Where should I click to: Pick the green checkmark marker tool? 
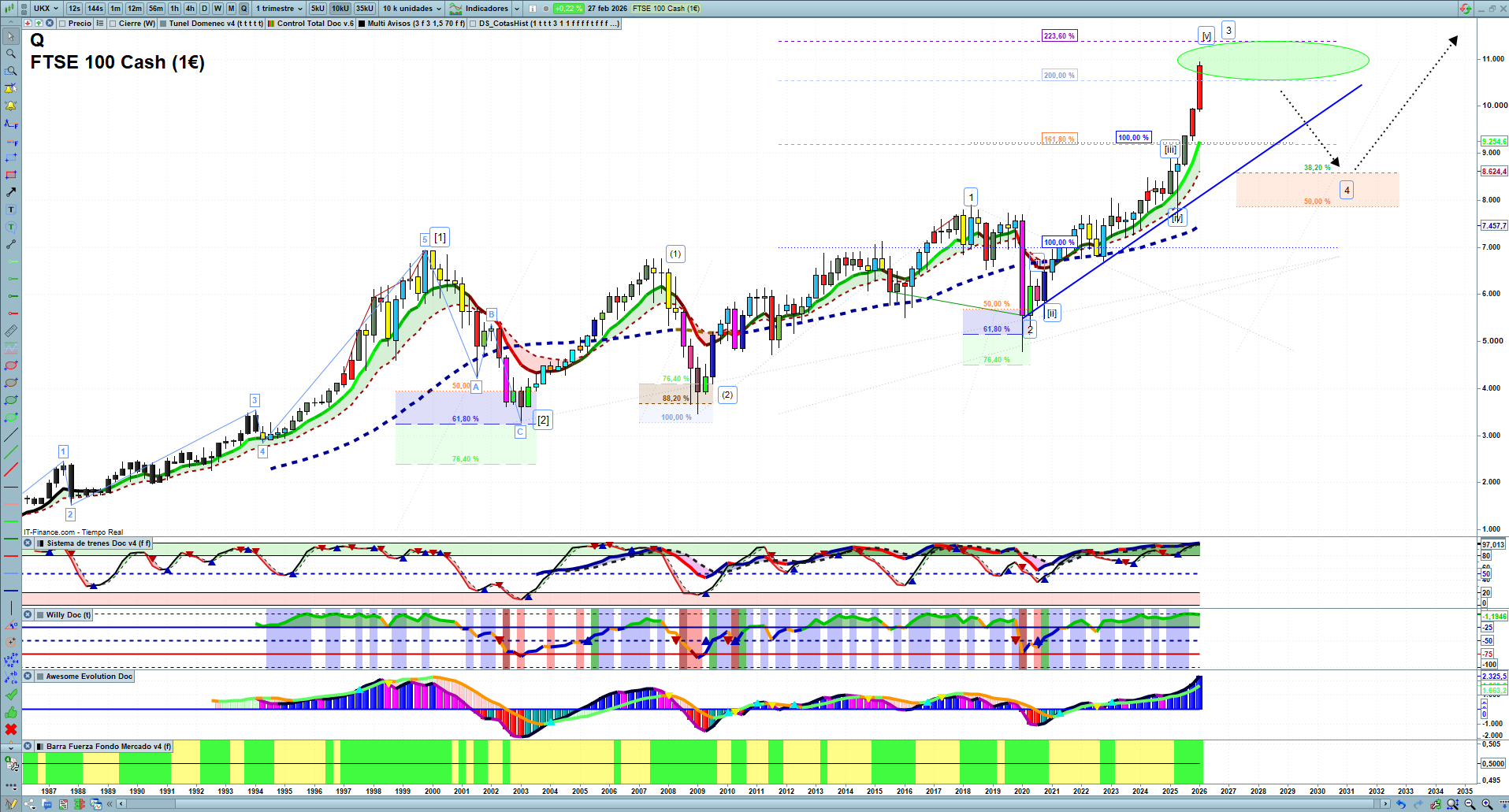tap(11, 695)
